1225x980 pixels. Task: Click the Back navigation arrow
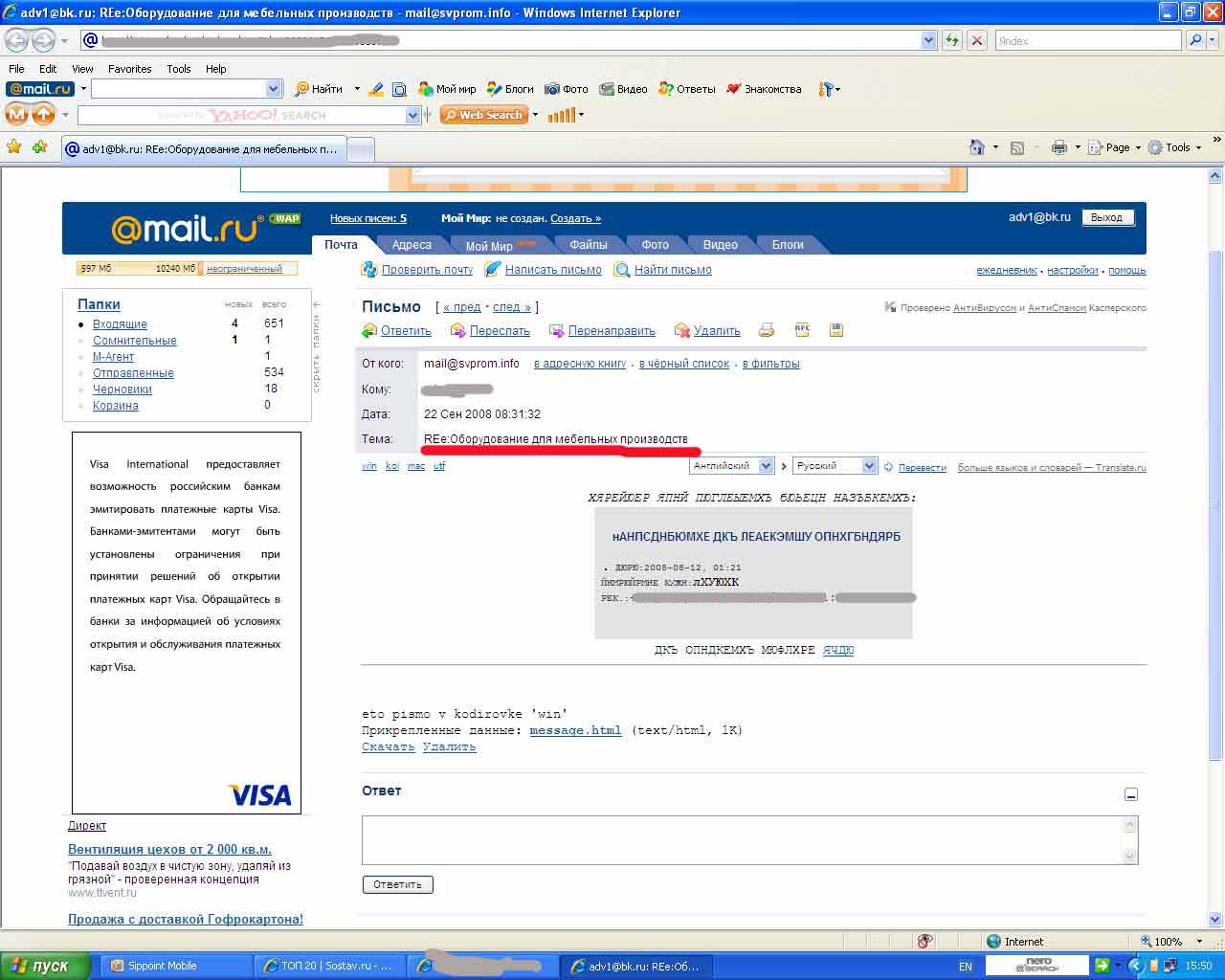16,40
